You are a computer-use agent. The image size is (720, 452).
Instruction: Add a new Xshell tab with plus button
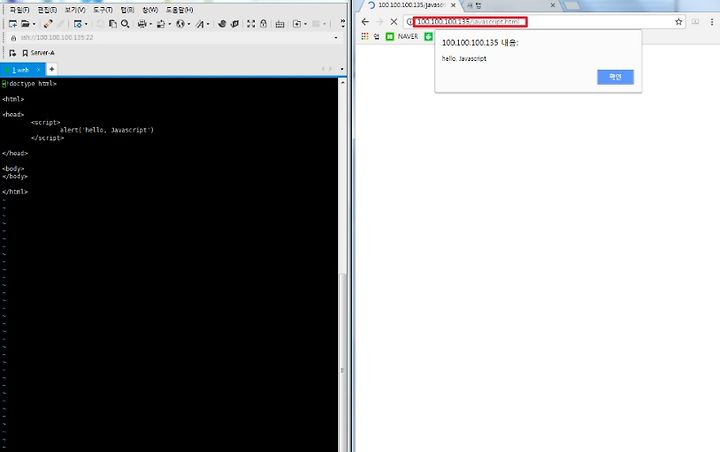click(51, 69)
